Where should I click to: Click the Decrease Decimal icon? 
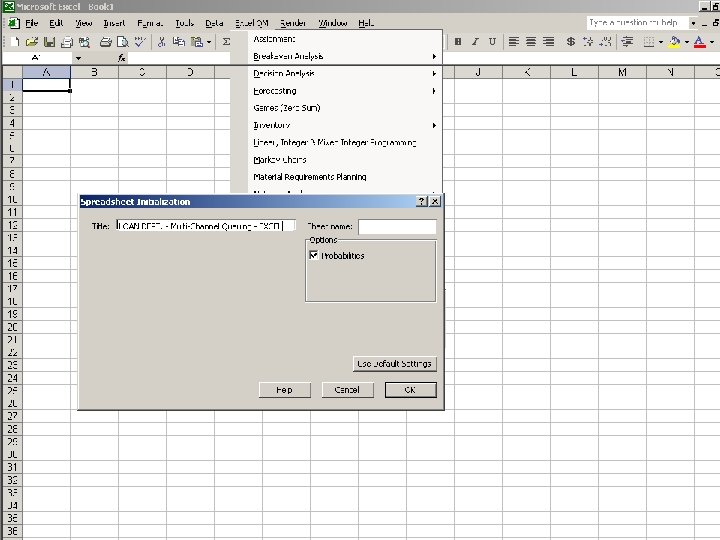606,42
